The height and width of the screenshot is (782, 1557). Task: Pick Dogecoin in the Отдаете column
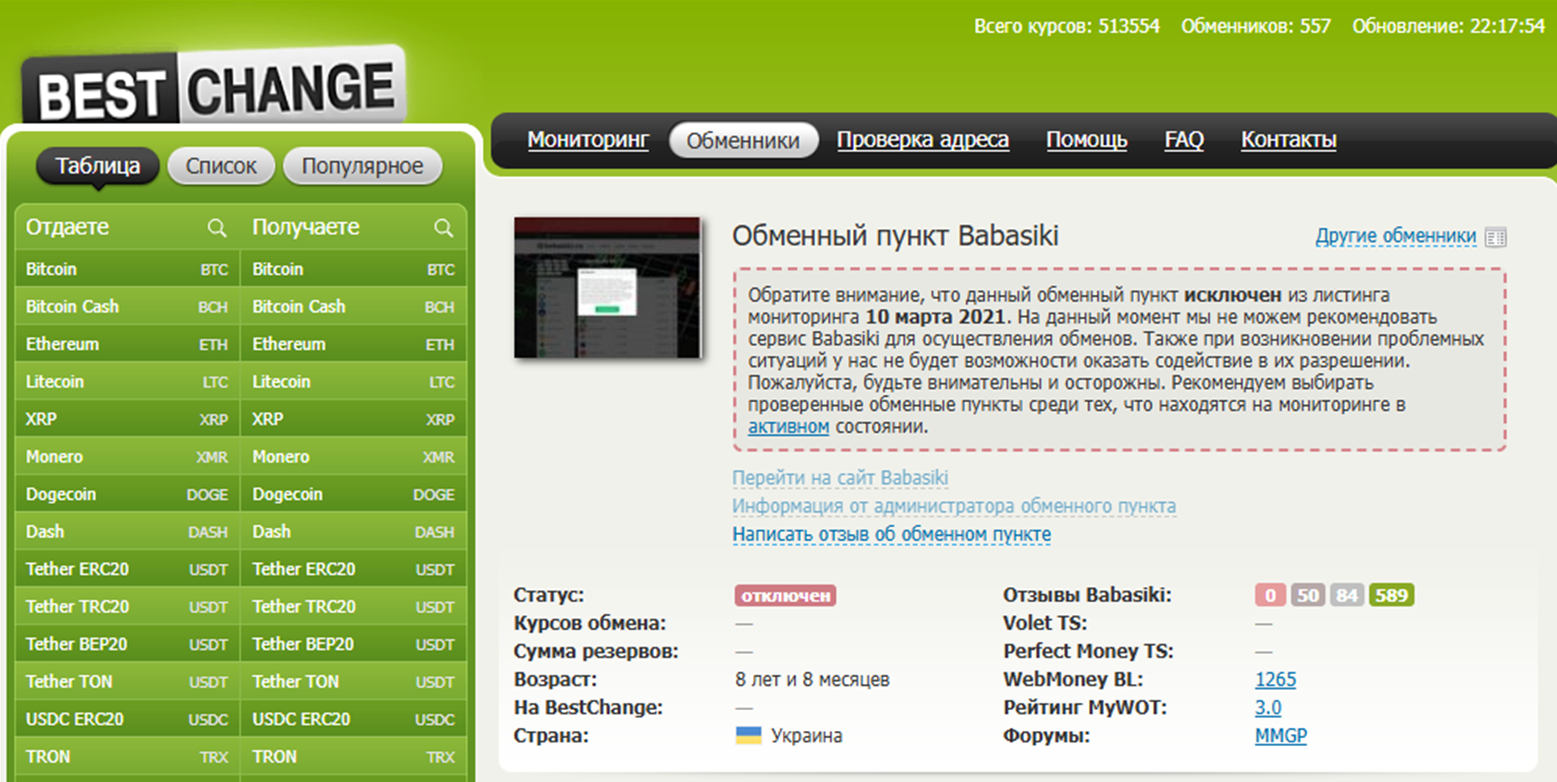(127, 494)
